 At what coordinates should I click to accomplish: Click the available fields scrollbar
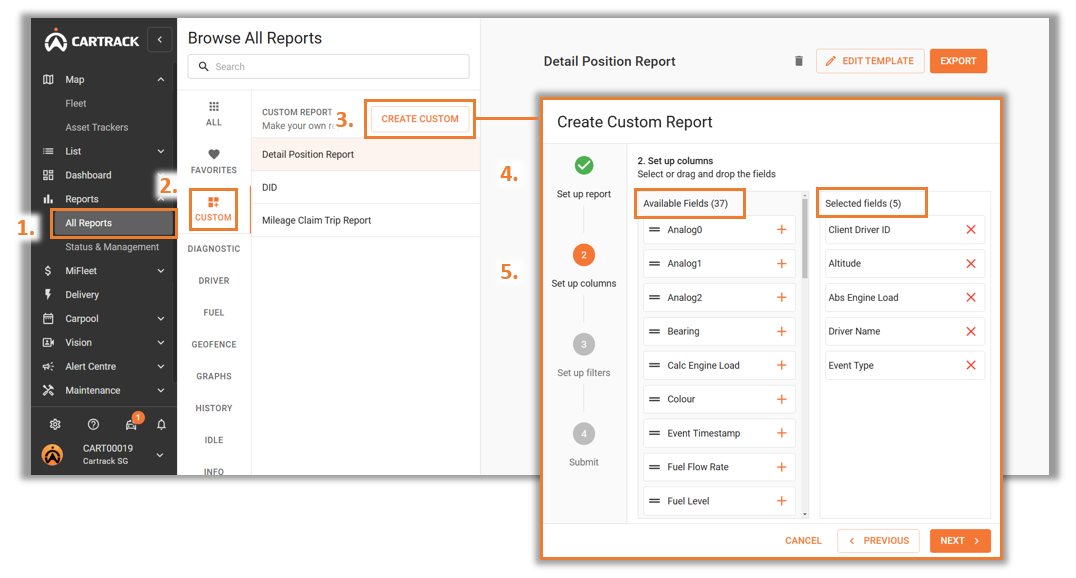pos(805,240)
